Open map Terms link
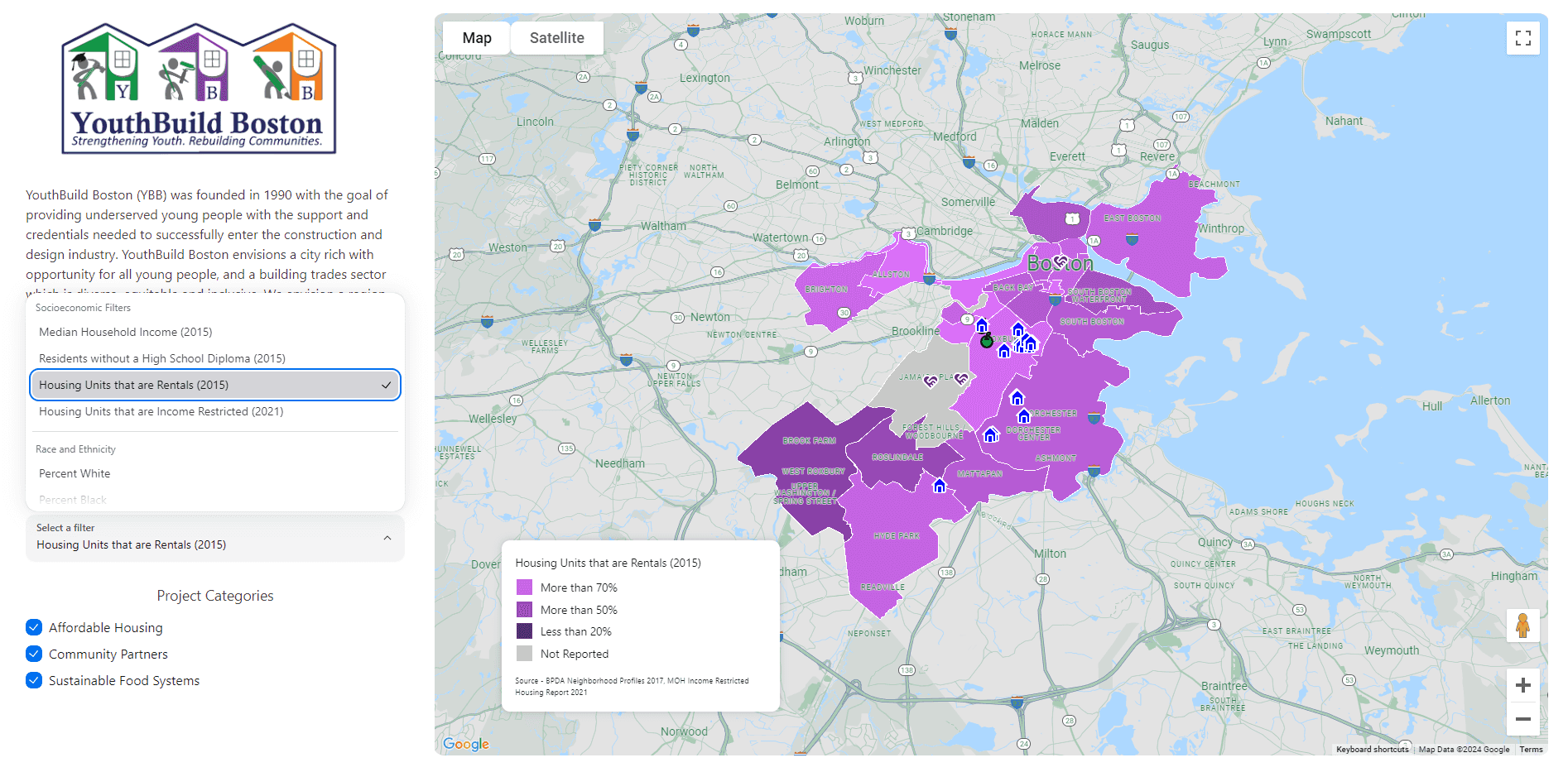 point(1531,749)
